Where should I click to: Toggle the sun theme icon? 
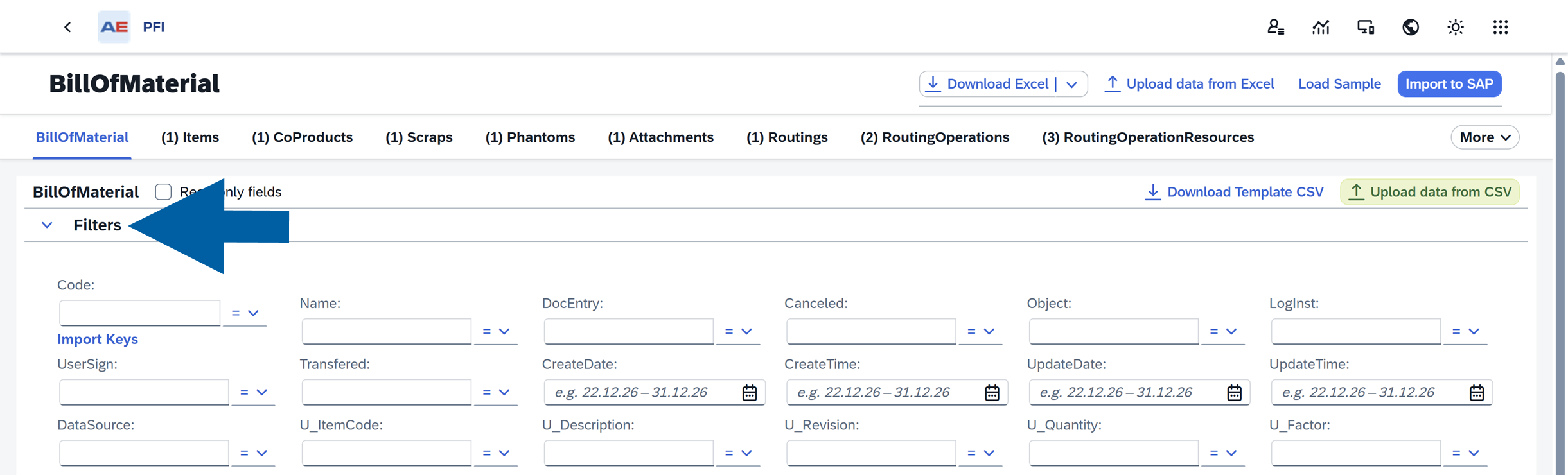1455,27
